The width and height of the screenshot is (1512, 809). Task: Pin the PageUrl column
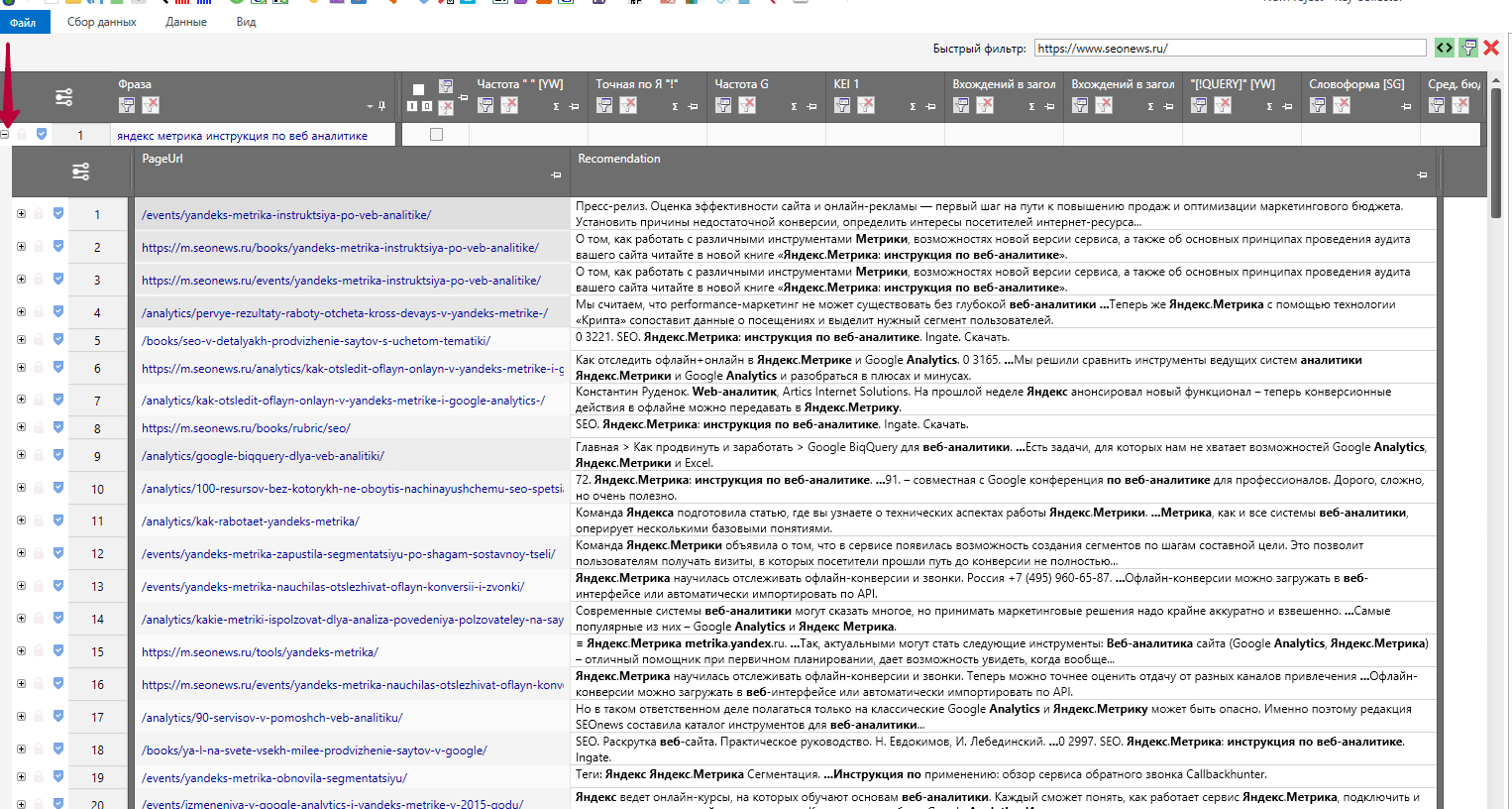pos(556,174)
